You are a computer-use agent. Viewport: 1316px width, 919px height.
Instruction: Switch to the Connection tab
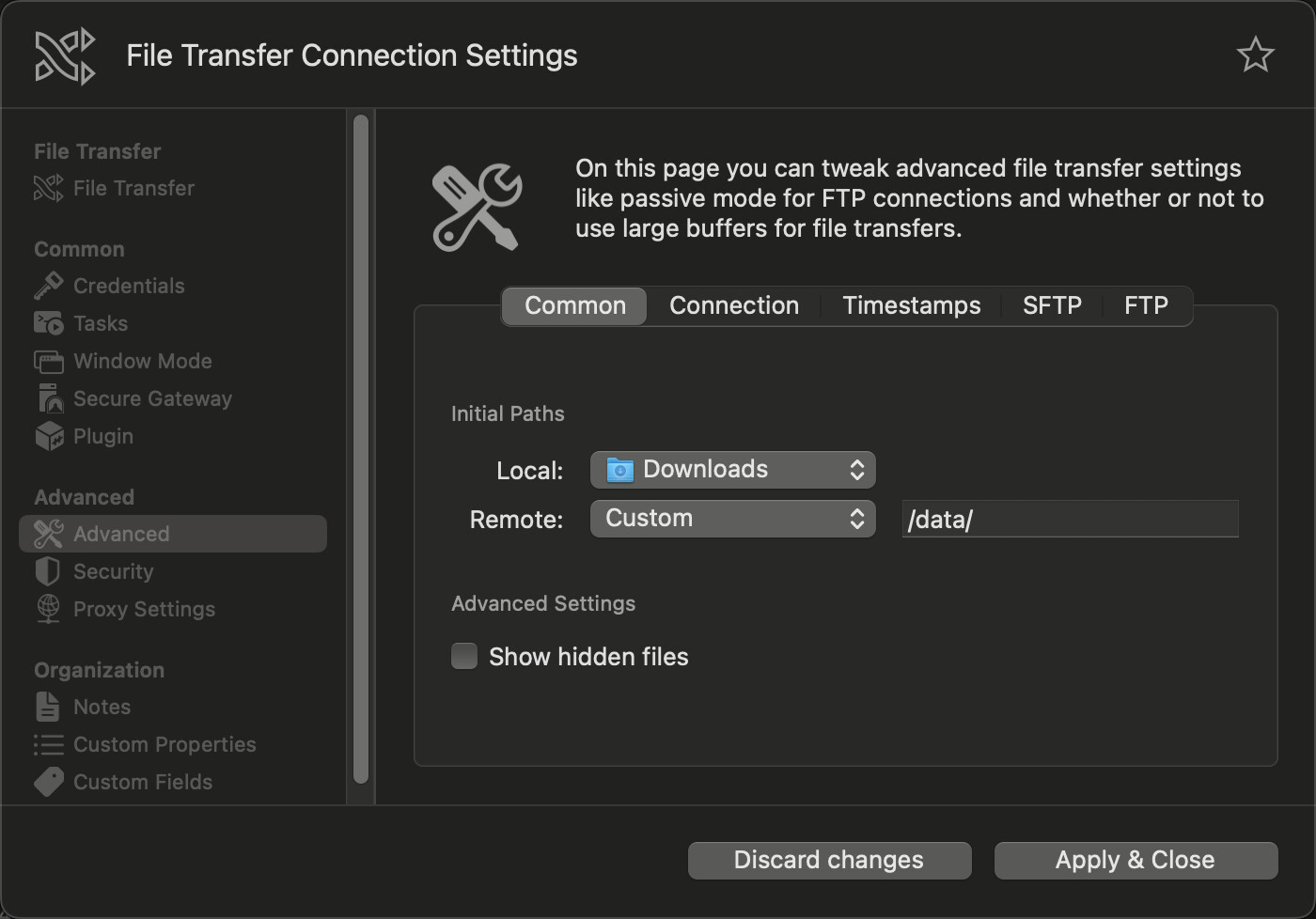733,306
